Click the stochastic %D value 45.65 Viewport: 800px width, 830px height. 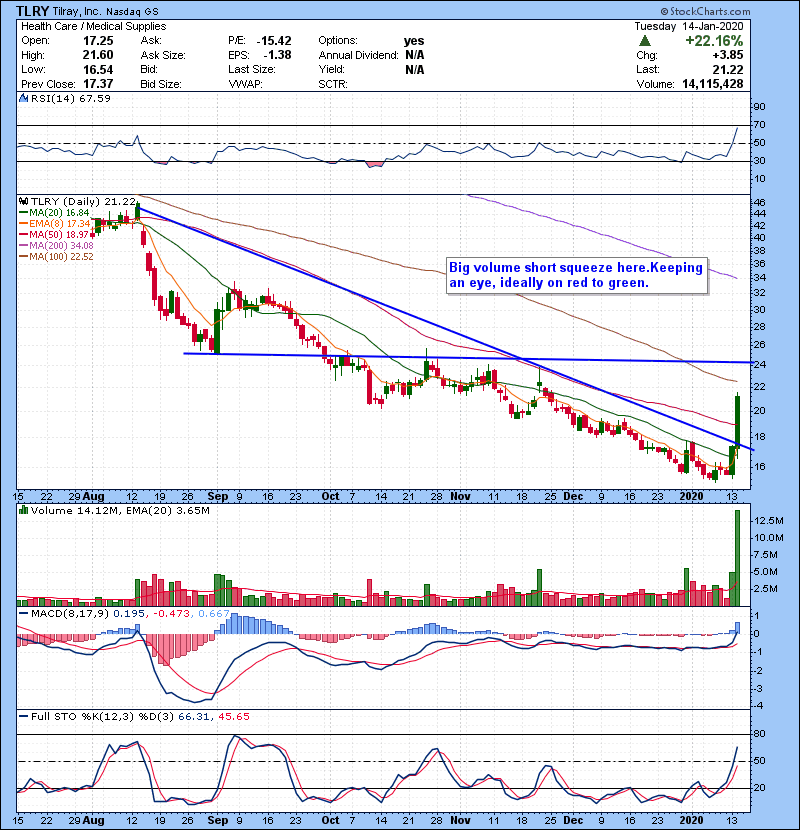(233, 716)
